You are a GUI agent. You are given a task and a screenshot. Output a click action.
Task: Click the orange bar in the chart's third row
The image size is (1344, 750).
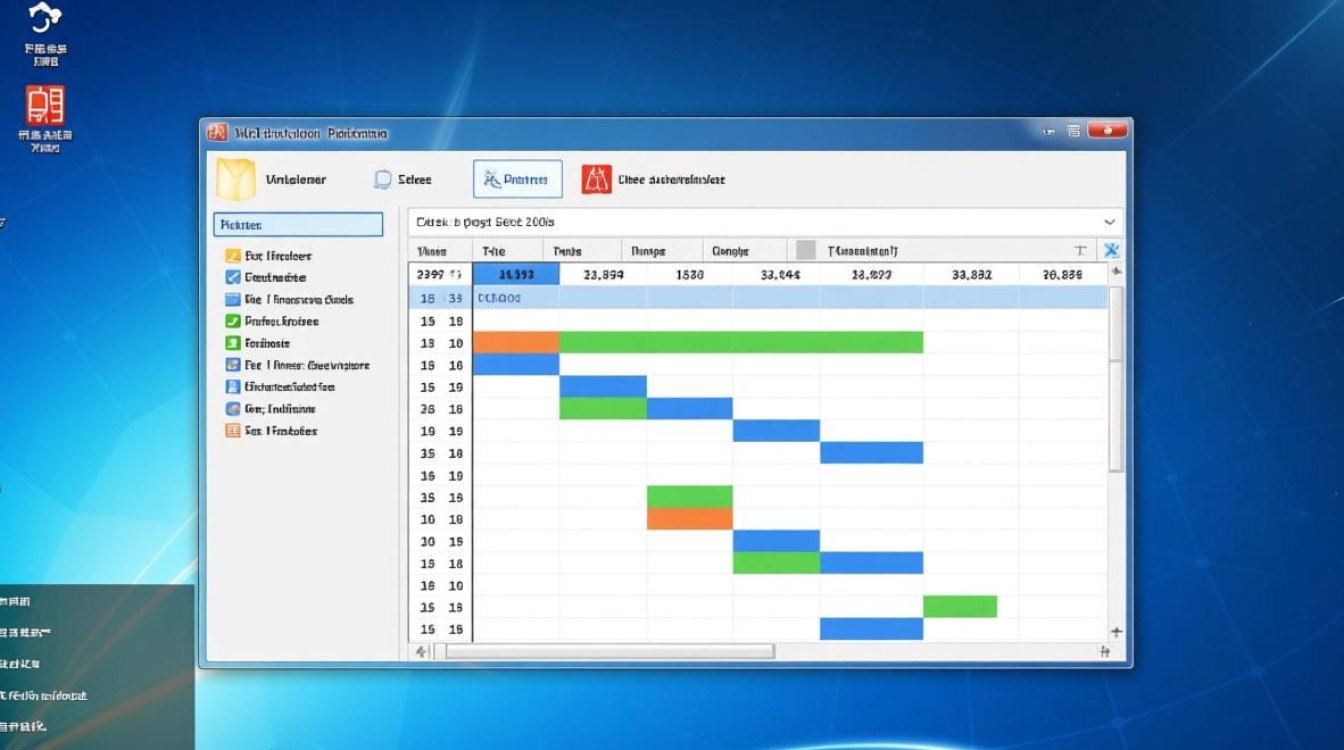pos(515,343)
